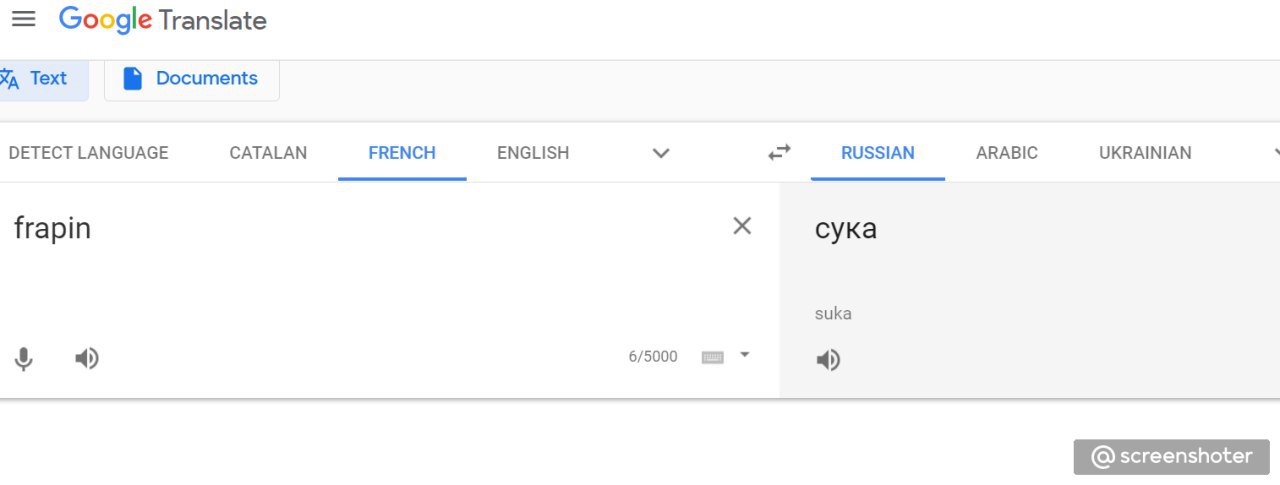
Task: Switch to Text translation mode
Action: coord(40,79)
